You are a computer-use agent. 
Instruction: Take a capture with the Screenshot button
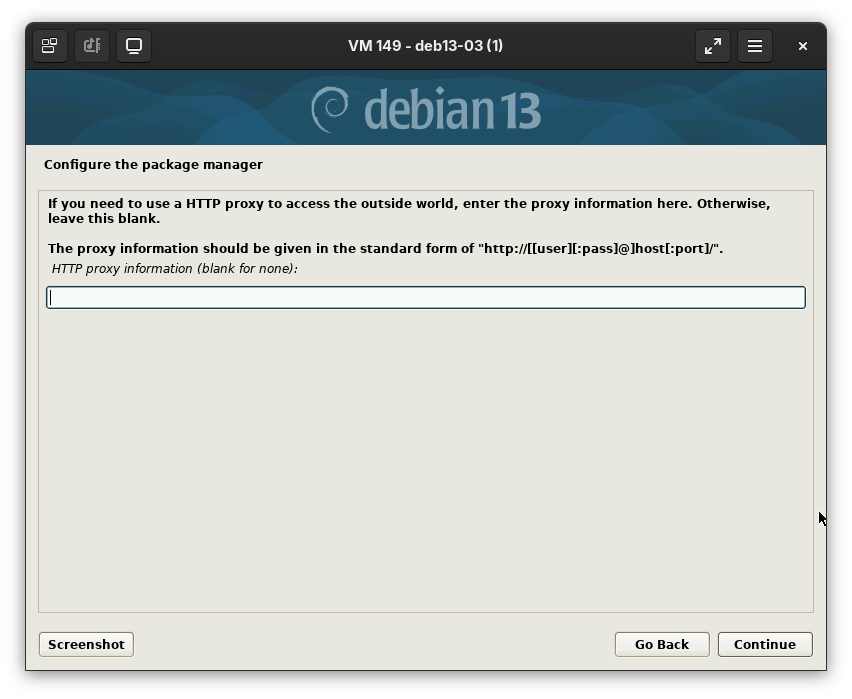86,644
